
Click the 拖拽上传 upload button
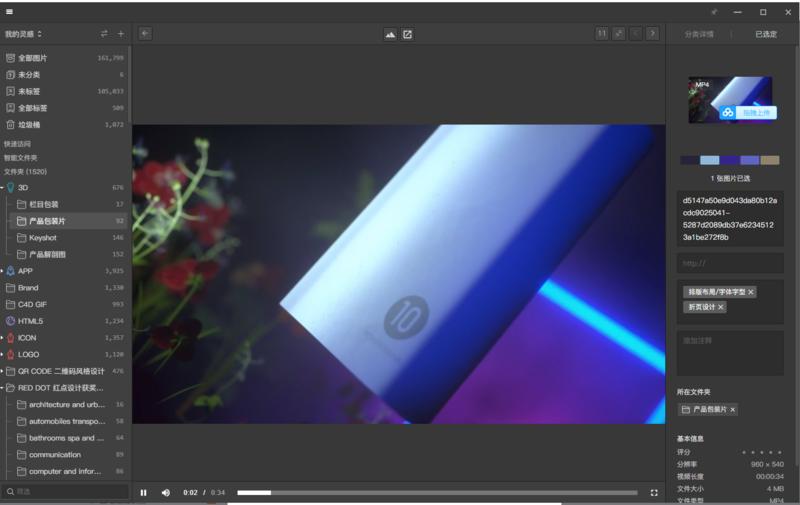[x=750, y=112]
